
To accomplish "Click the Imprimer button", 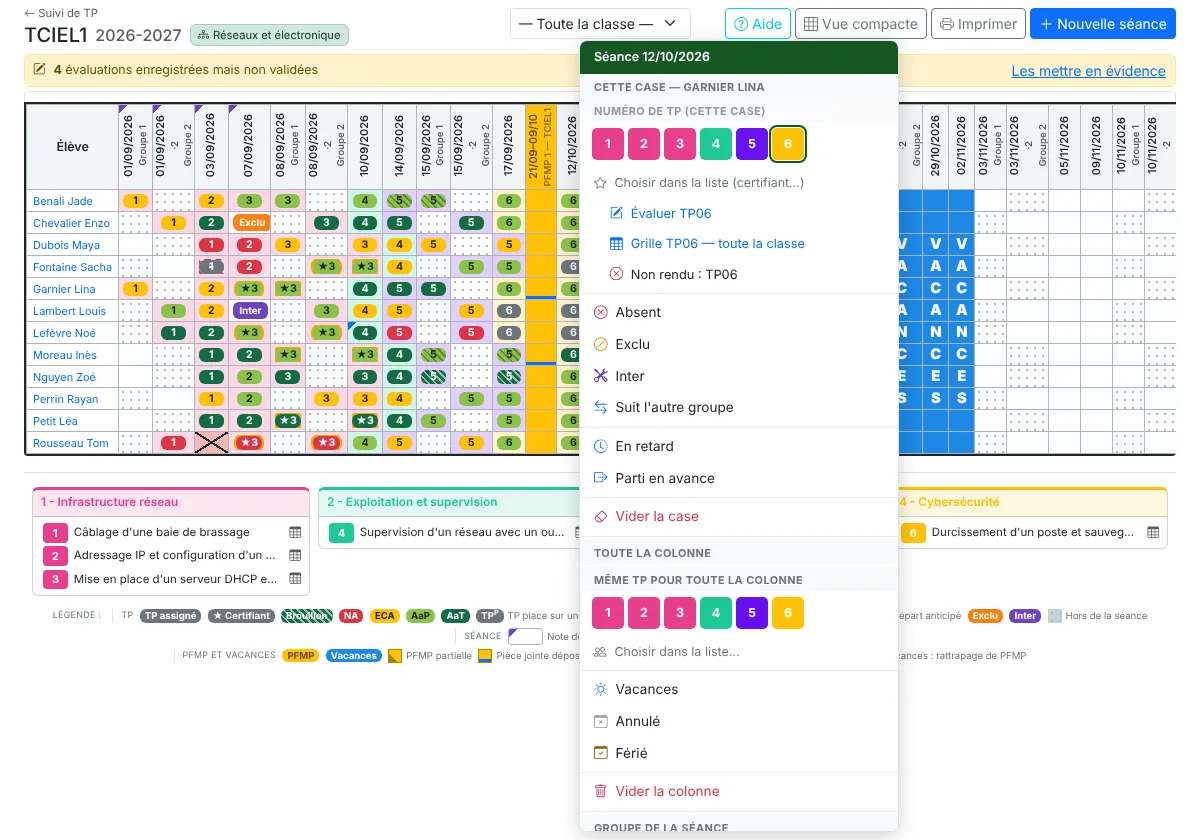I will (x=979, y=24).
